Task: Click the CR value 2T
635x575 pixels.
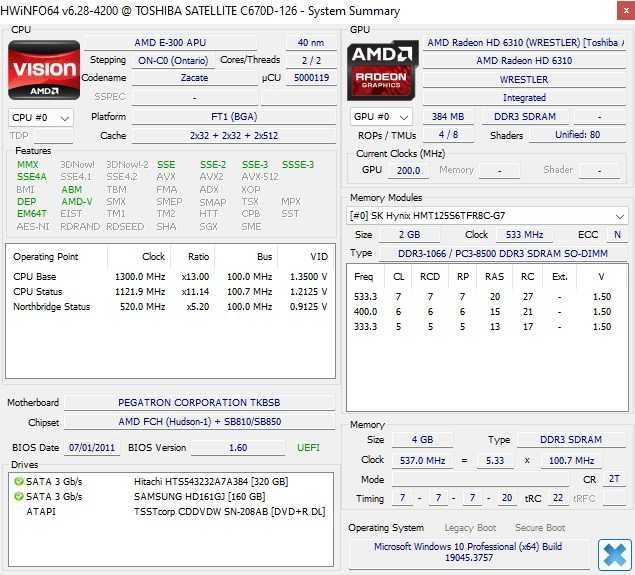Action: coord(614,479)
